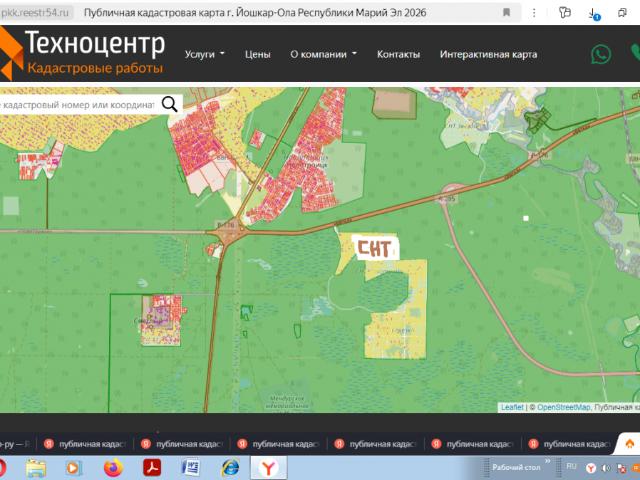This screenshot has height=480, width=640.
Task: Click the network status tray icon
Action: pyautogui.click(x=622, y=468)
